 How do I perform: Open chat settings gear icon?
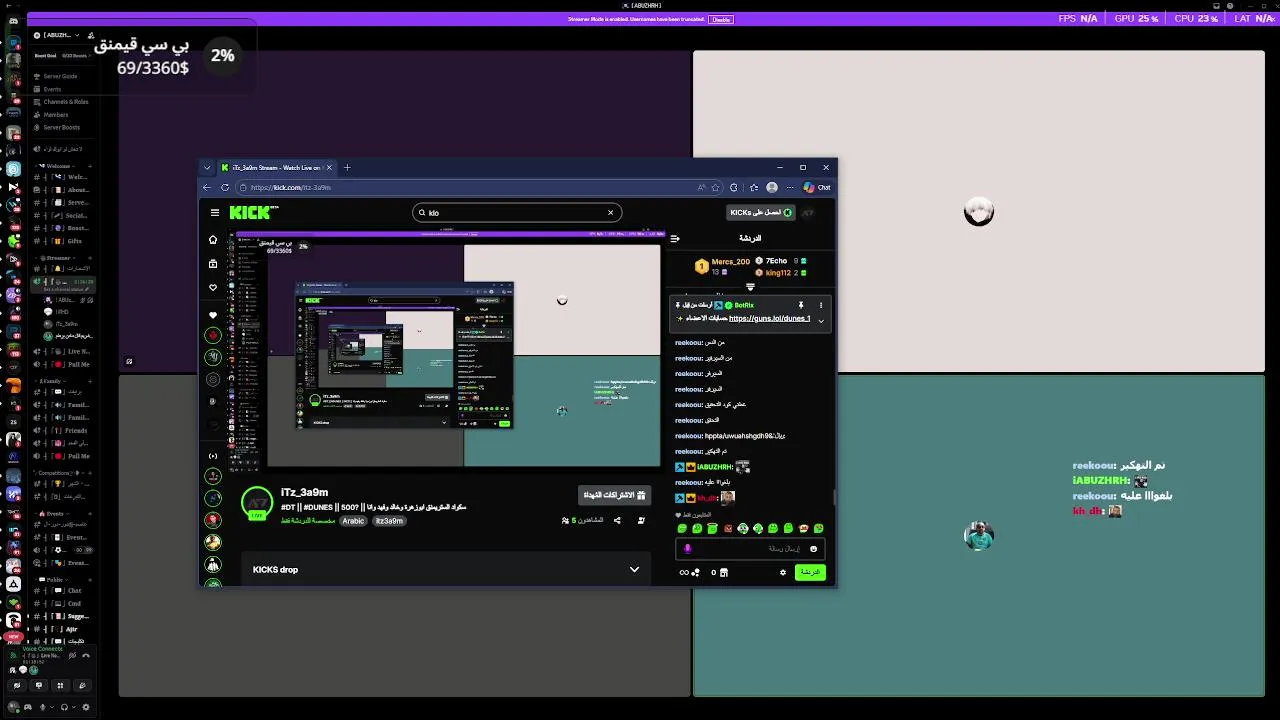pyautogui.click(x=783, y=572)
